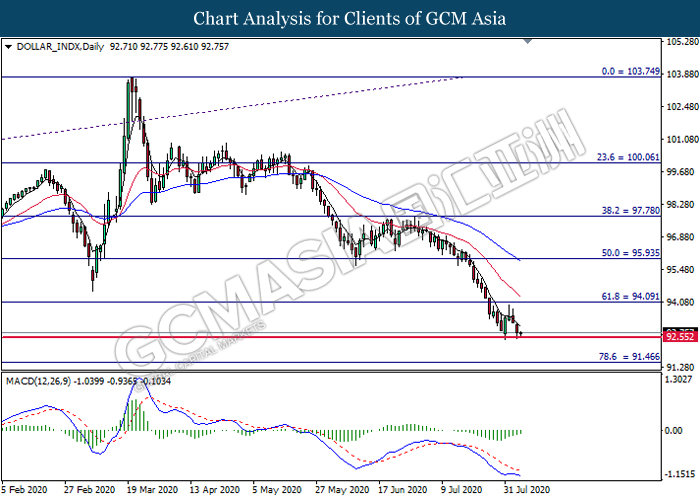
Task: Click the 13 Apr 2020 date label
Action: [215, 490]
